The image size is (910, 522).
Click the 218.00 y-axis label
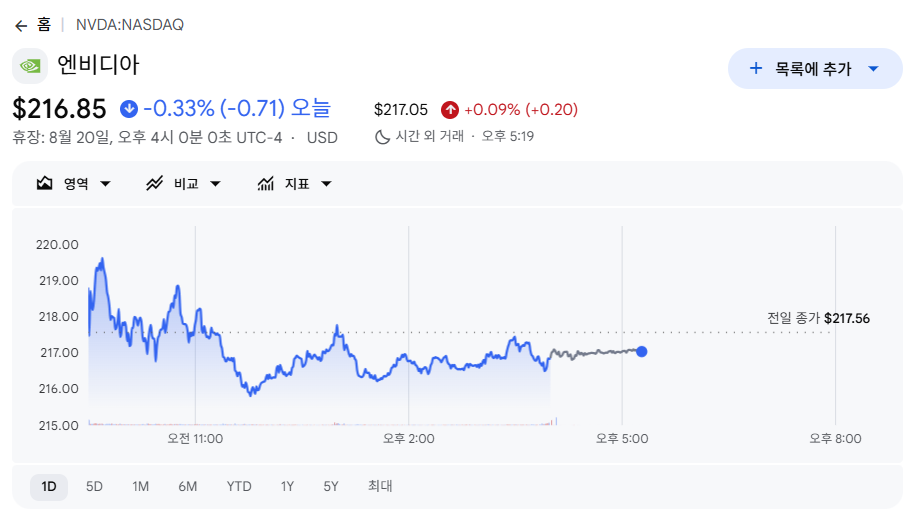(x=59, y=316)
